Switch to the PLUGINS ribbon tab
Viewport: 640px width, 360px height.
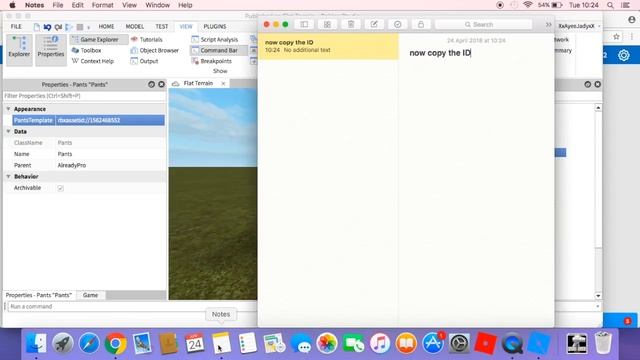[x=215, y=27]
